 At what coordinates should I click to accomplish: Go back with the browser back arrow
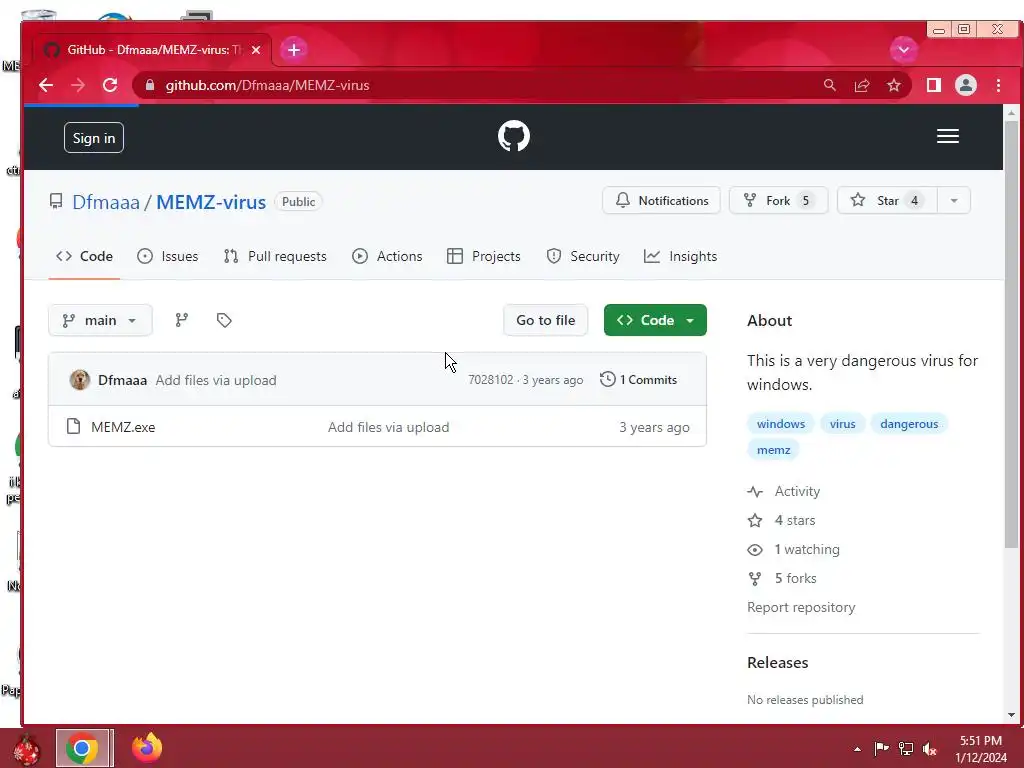click(x=46, y=86)
